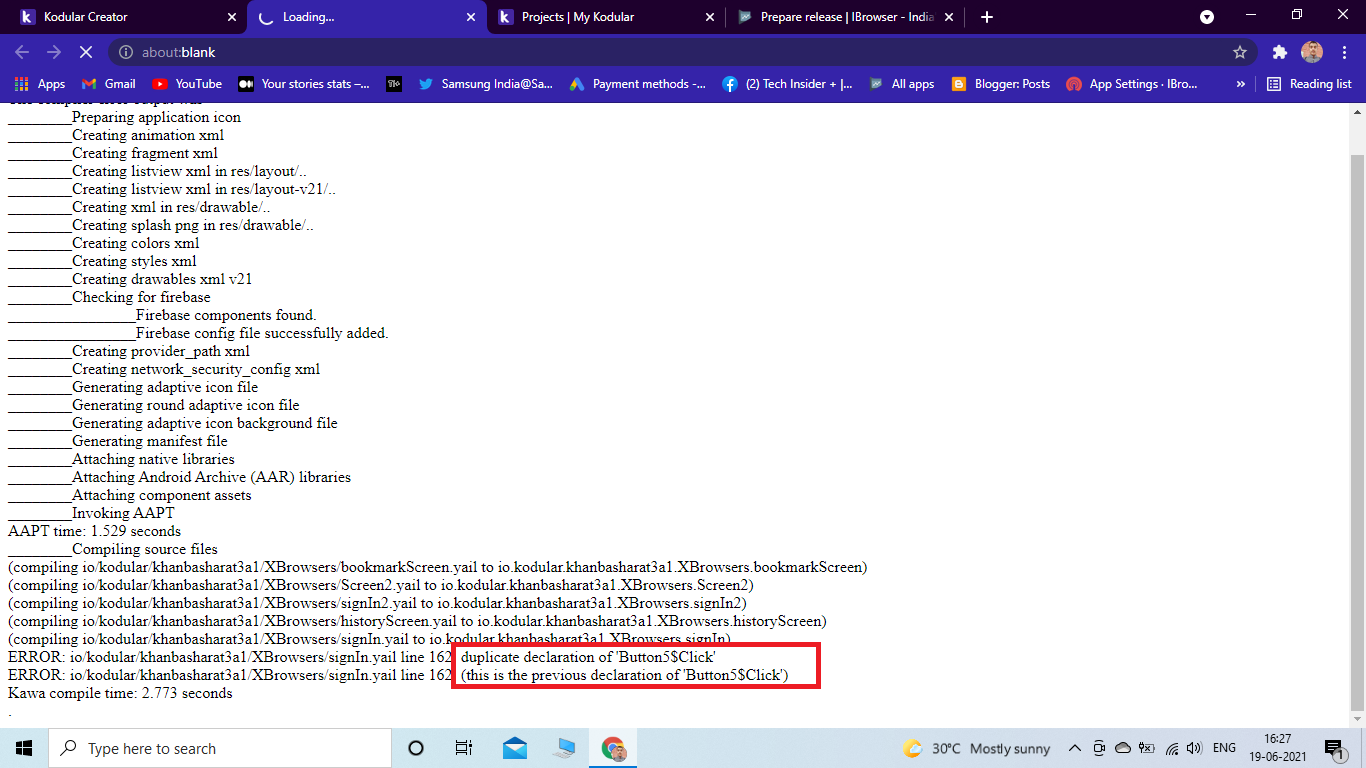Screen dimensions: 1366x768
Task: Open the Blogger: Posts bookmark
Action: click(x=1001, y=84)
